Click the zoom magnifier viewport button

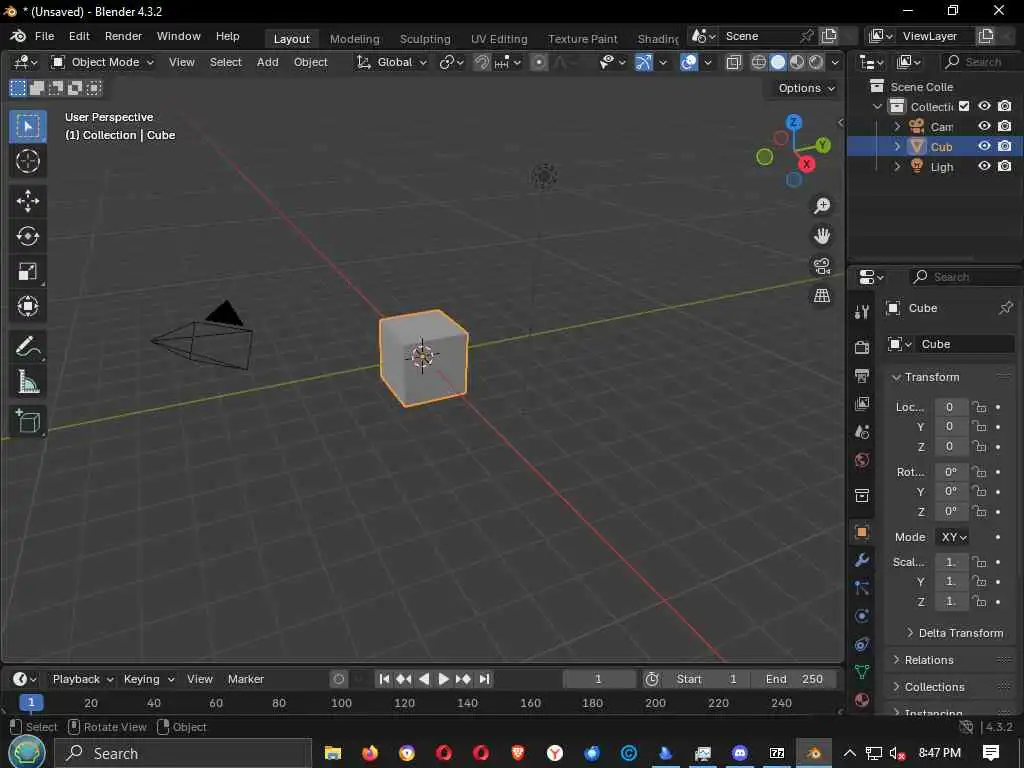click(x=822, y=206)
